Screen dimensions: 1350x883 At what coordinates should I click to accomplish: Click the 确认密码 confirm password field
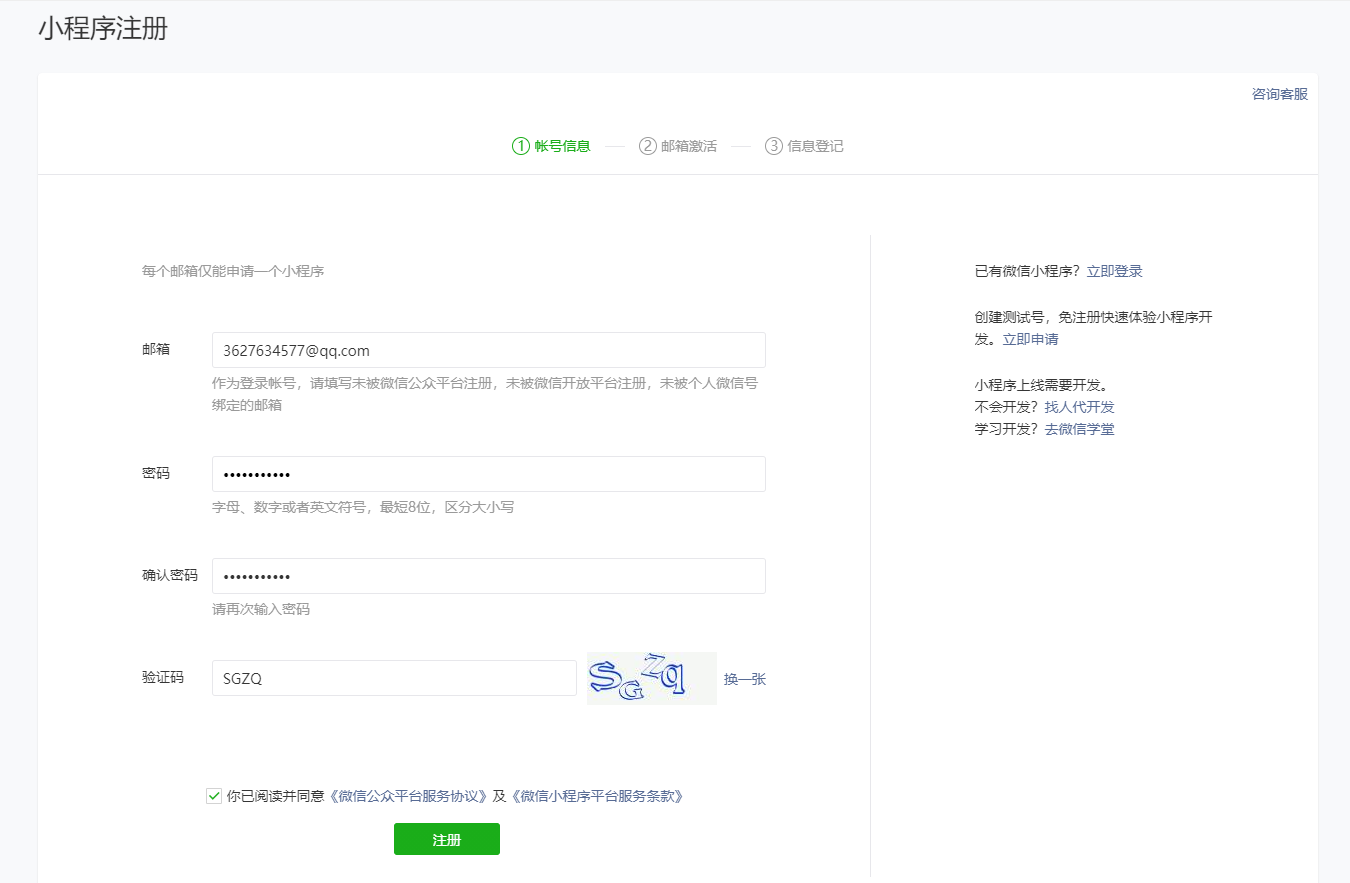pos(488,576)
